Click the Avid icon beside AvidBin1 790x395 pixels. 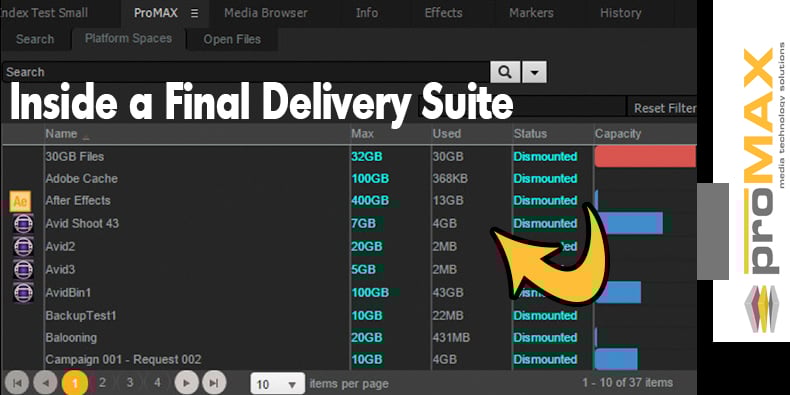[x=23, y=293]
